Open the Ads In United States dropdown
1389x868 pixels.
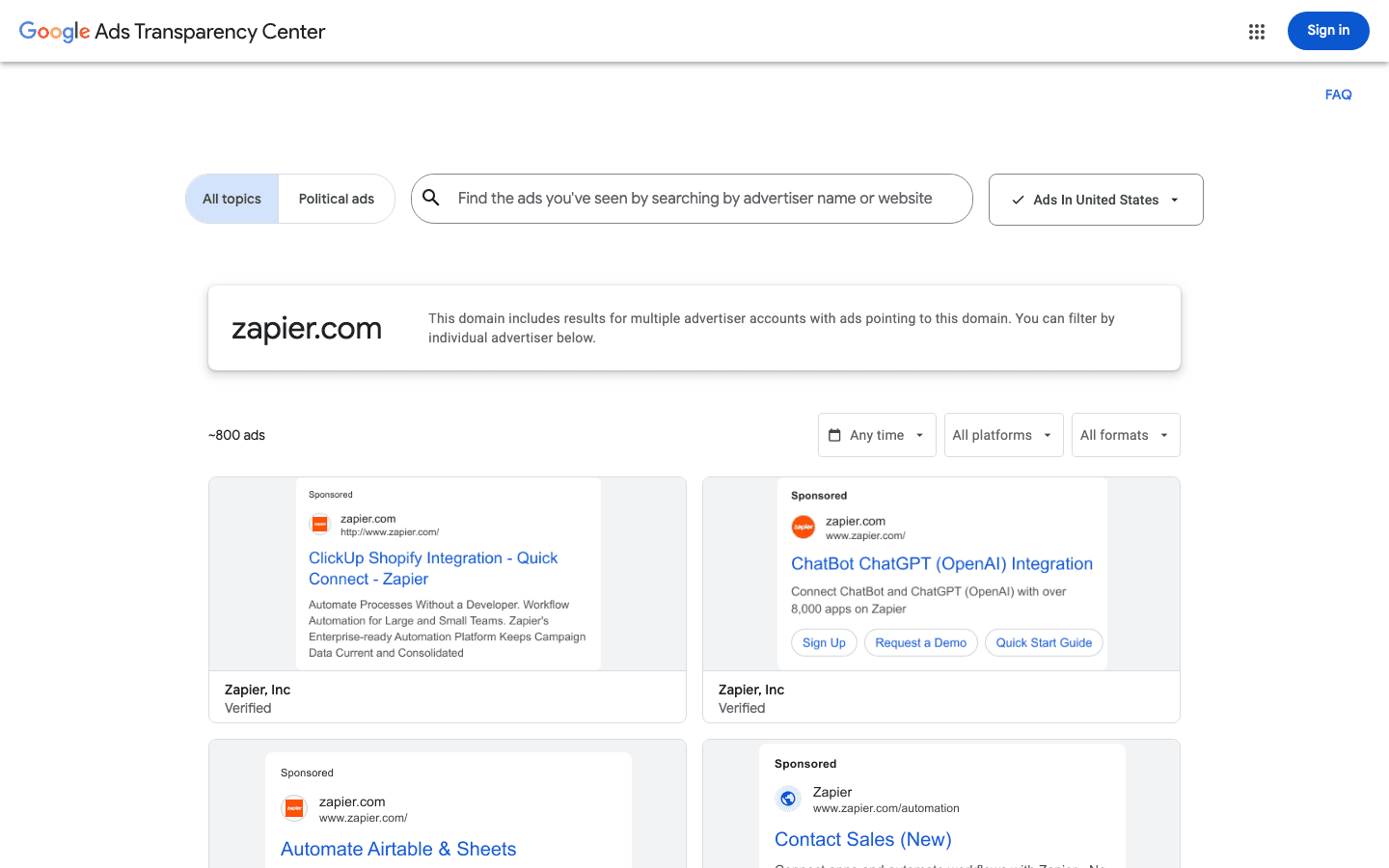click(x=1096, y=200)
